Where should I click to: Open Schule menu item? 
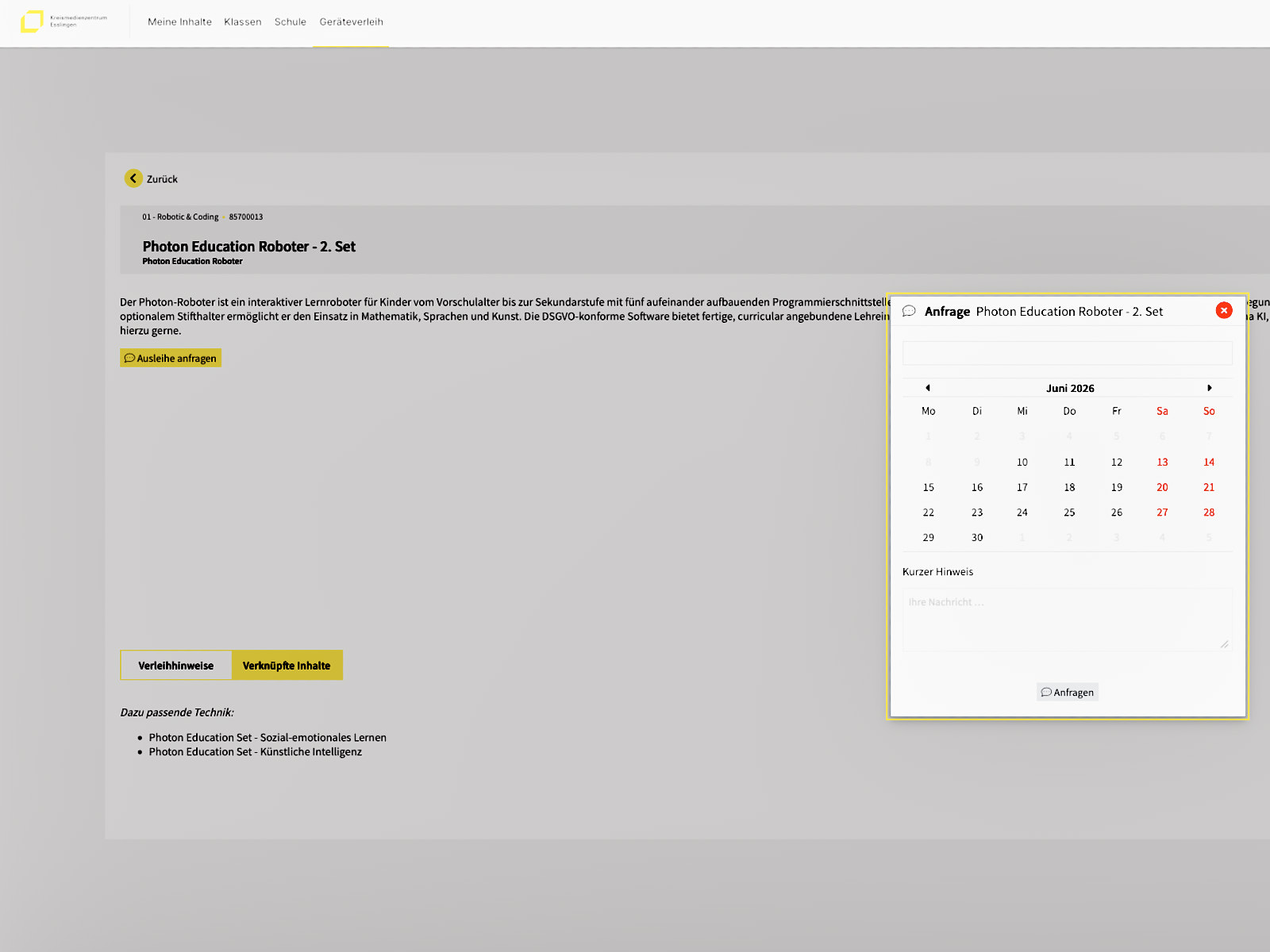(x=291, y=22)
